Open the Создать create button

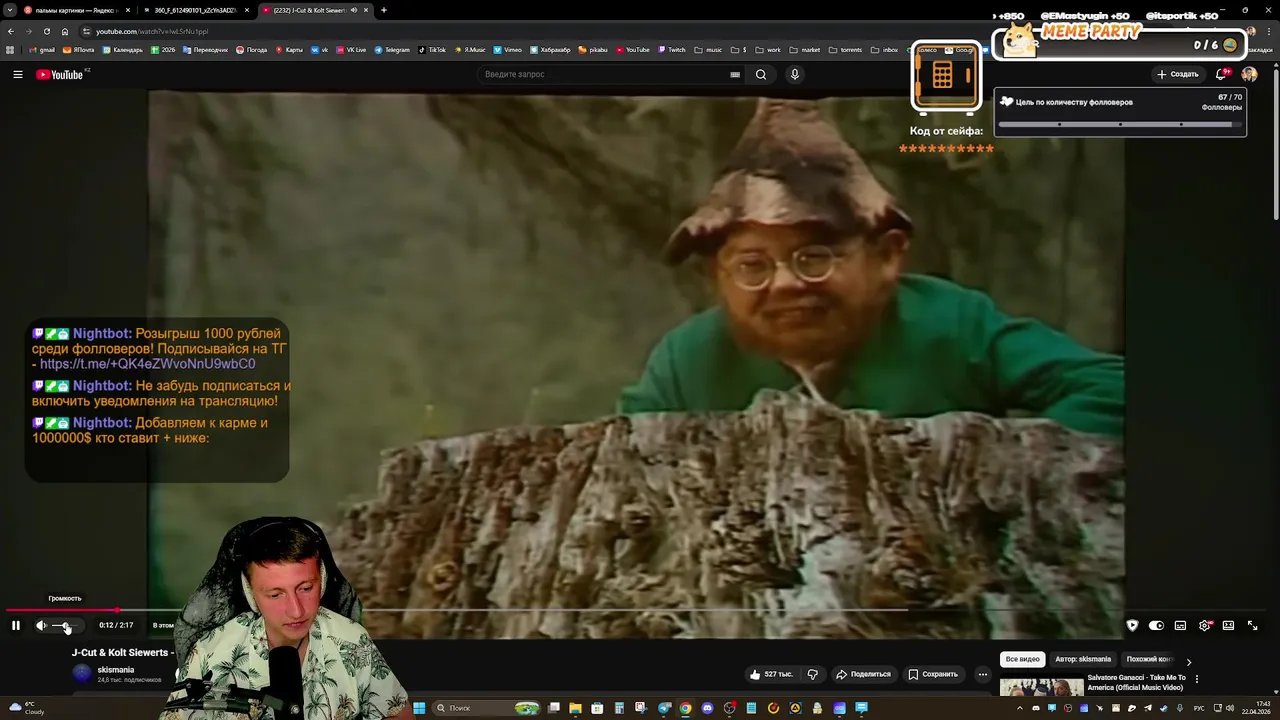click(x=1177, y=74)
